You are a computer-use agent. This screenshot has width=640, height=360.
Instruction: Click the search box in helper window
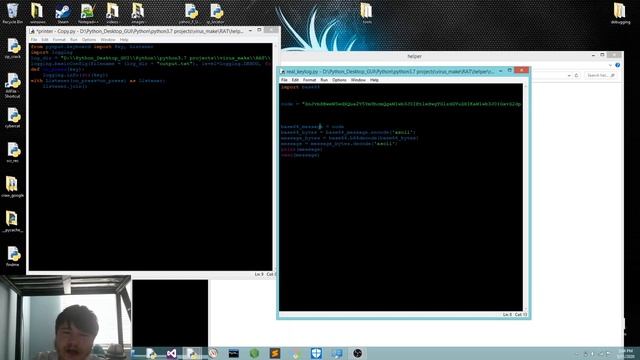600,75
